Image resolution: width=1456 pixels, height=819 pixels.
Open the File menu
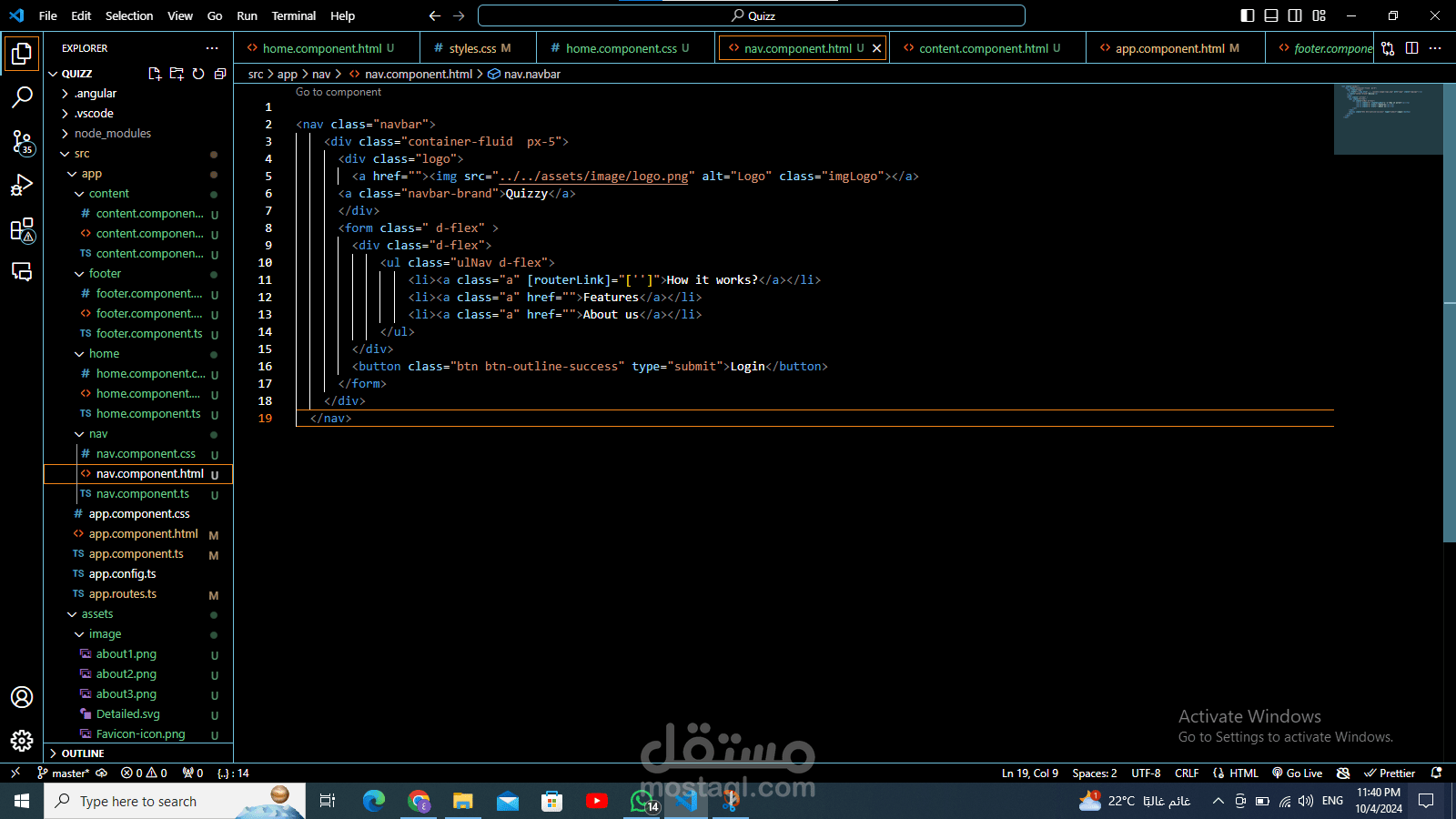click(48, 15)
